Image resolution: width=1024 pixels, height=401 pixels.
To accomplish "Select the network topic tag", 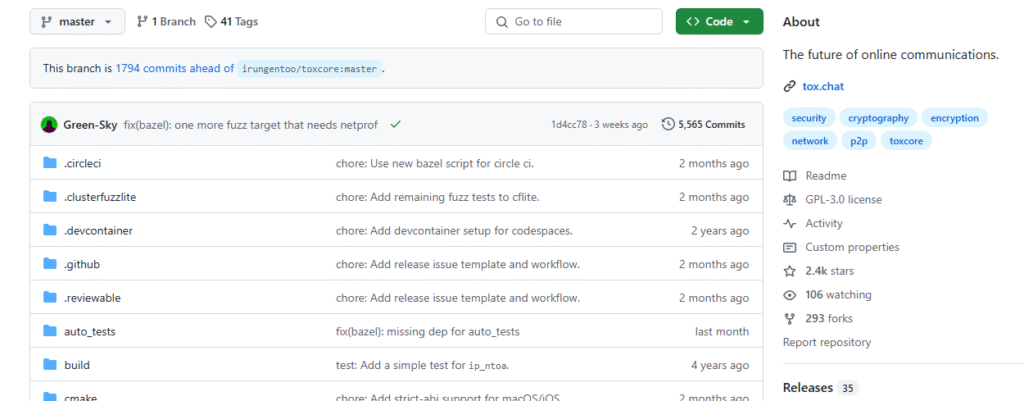I will 810,140.
